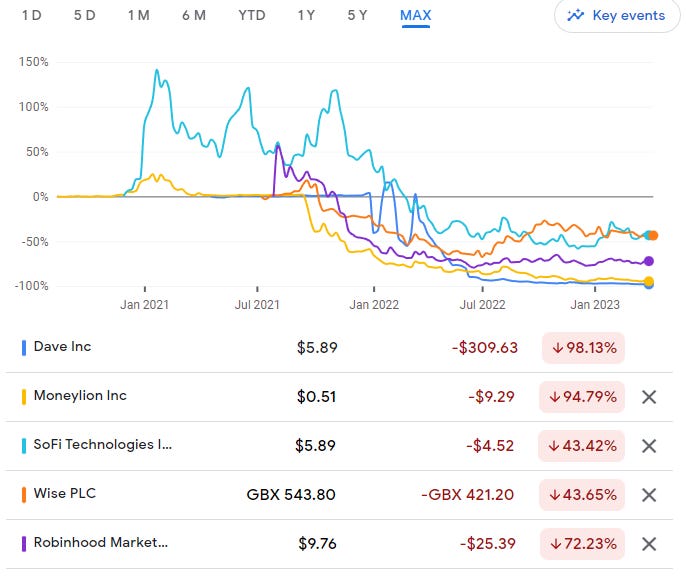Open the 5Y range tab
686x578 pixels.
click(x=357, y=15)
